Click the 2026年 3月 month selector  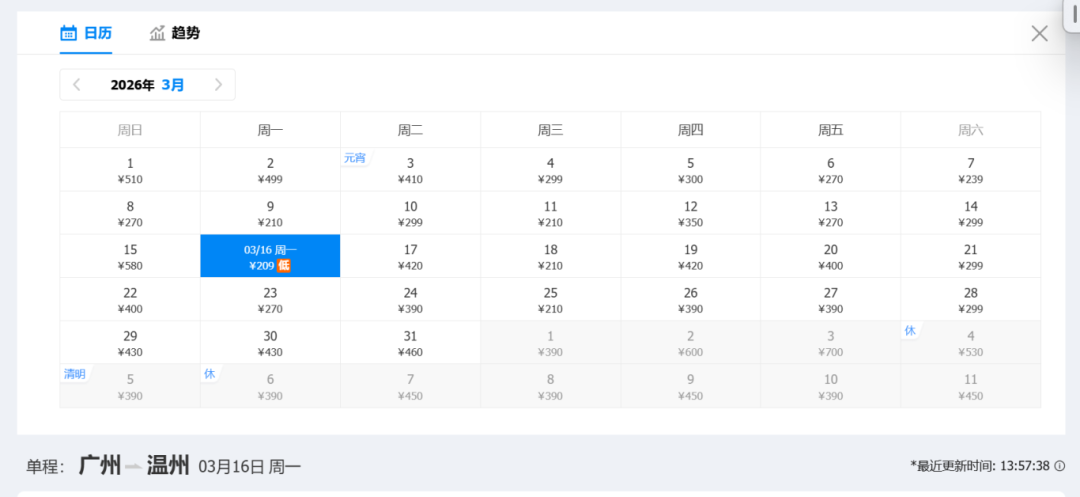147,85
